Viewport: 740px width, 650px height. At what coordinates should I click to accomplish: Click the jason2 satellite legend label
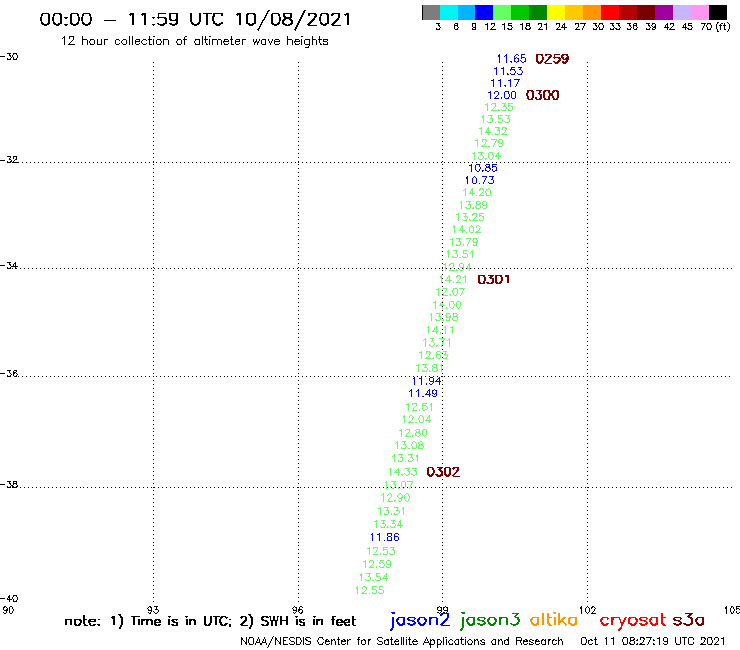pos(420,620)
